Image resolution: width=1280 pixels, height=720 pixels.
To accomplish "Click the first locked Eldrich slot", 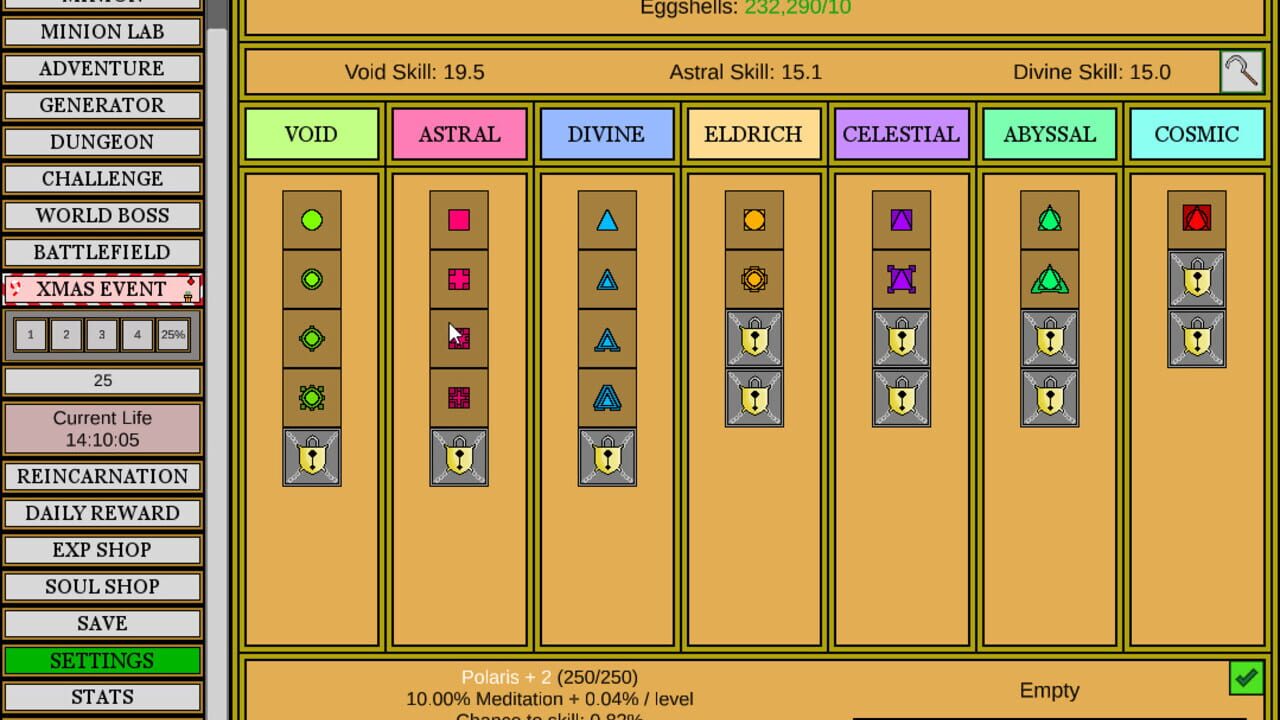I will click(754, 338).
